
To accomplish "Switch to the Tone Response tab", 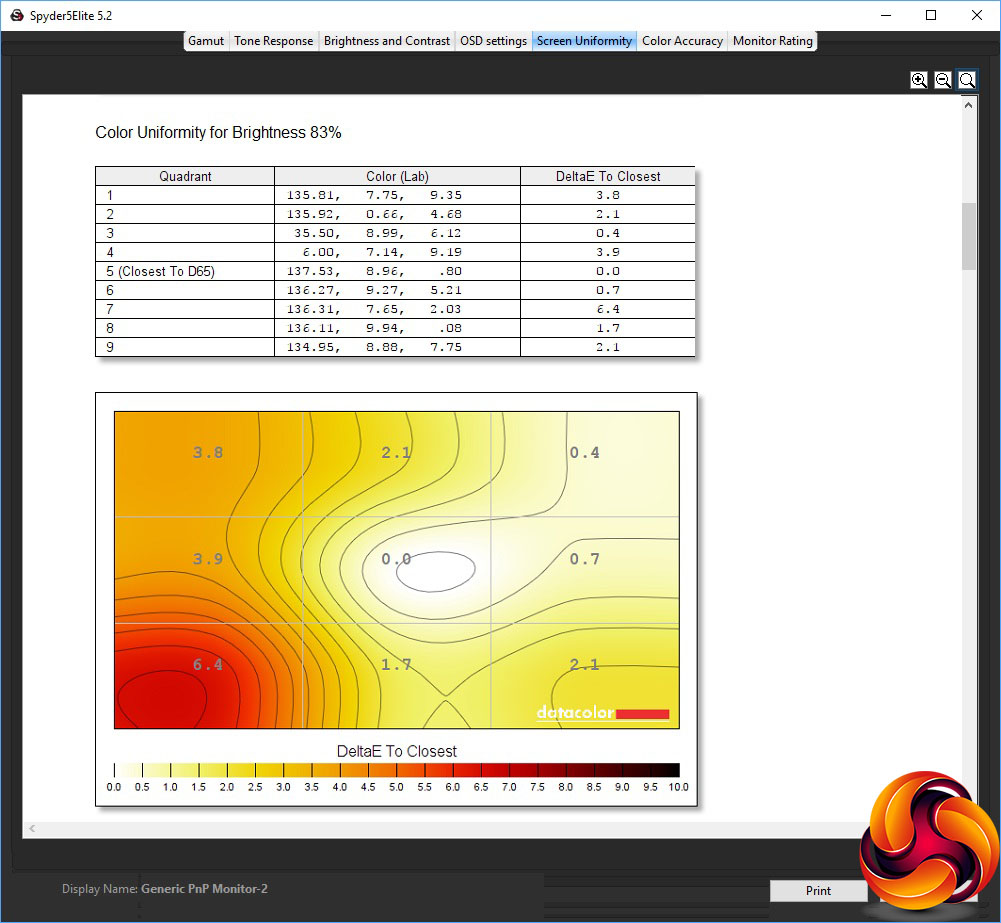I will 273,41.
